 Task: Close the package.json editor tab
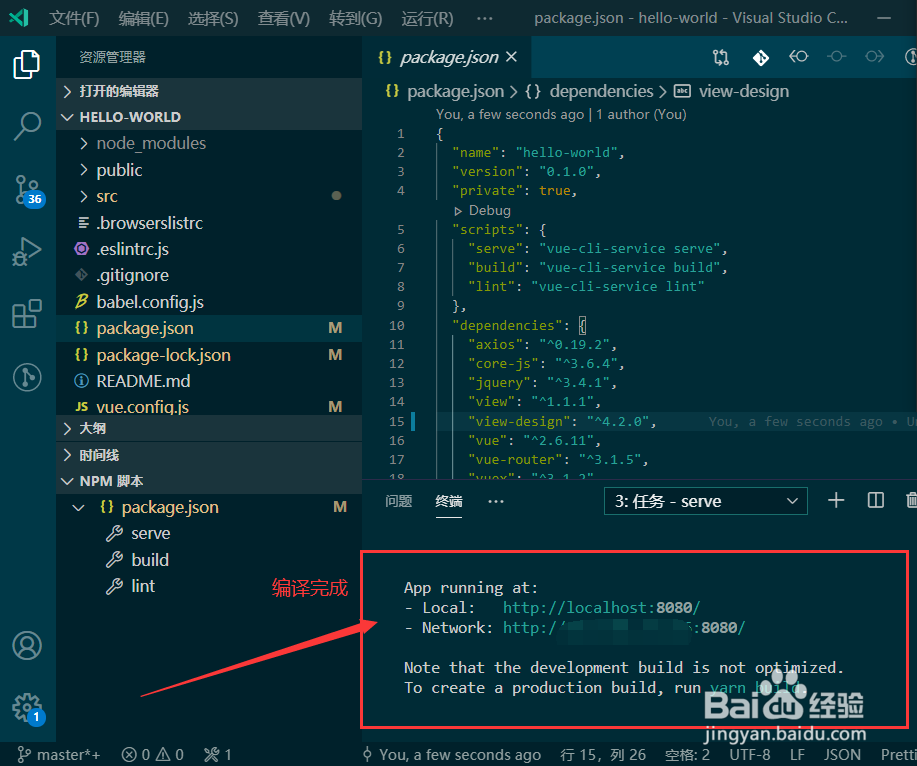click(x=511, y=57)
